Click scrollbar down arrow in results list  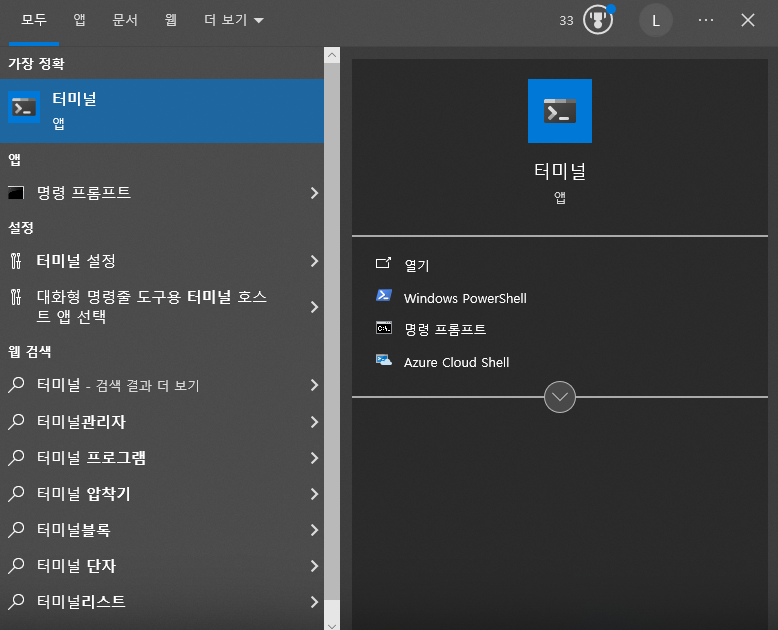coord(332,625)
